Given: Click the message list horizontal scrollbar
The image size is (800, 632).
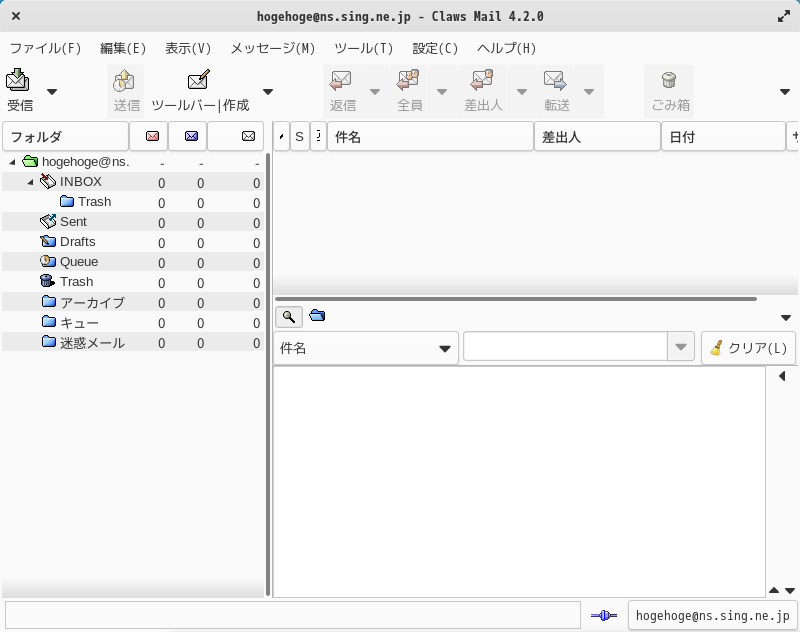Looking at the screenshot, I should pyautogui.click(x=515, y=299).
